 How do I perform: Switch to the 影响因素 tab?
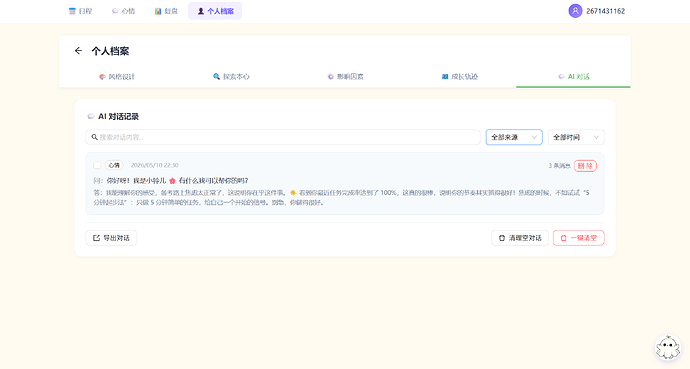345,77
